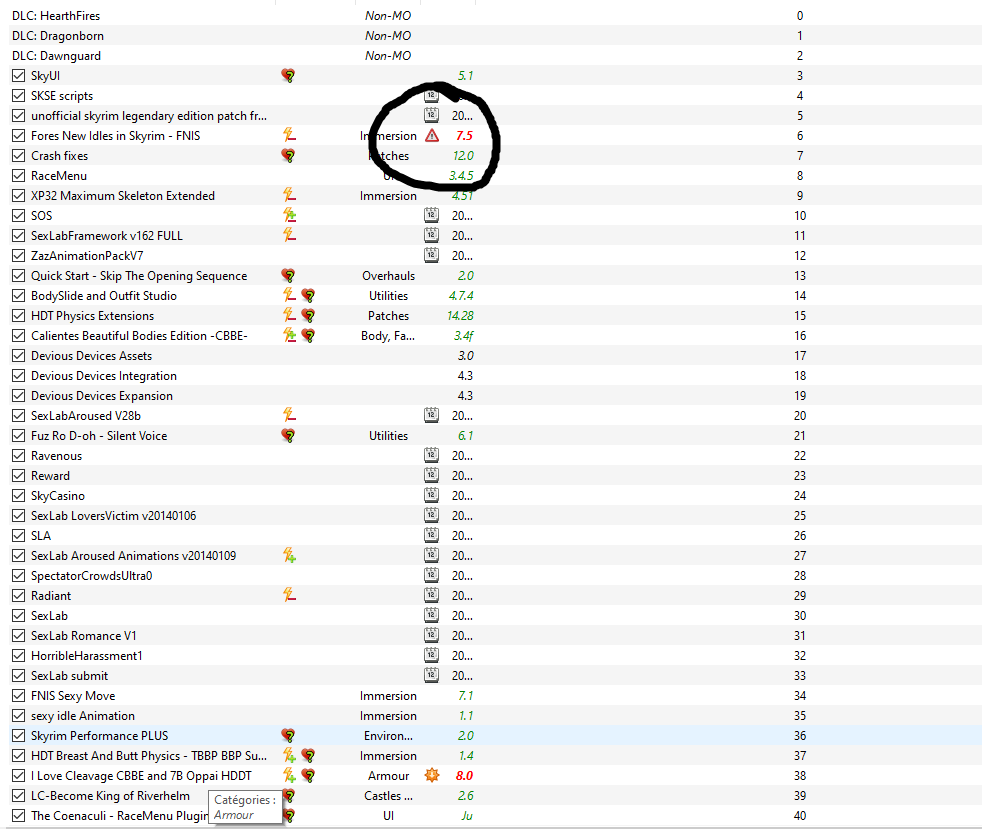Click the lightning icon on Calientes Beautiful Bodies row
This screenshot has width=982, height=829.
[289, 335]
